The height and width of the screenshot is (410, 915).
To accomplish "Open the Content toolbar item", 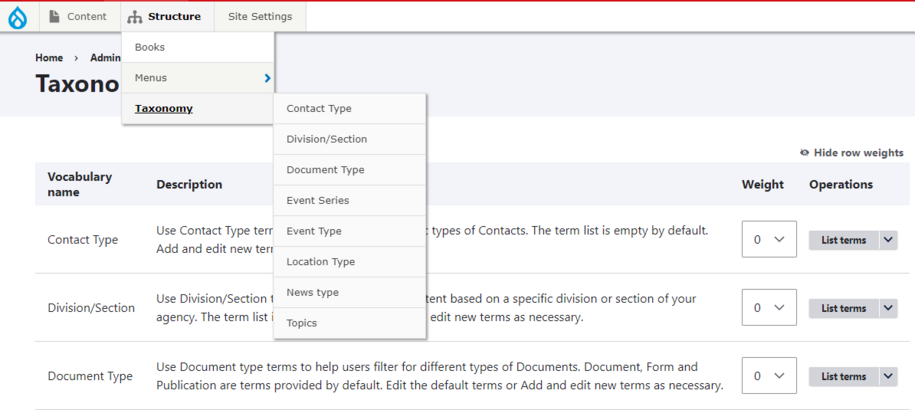I will [x=78, y=17].
